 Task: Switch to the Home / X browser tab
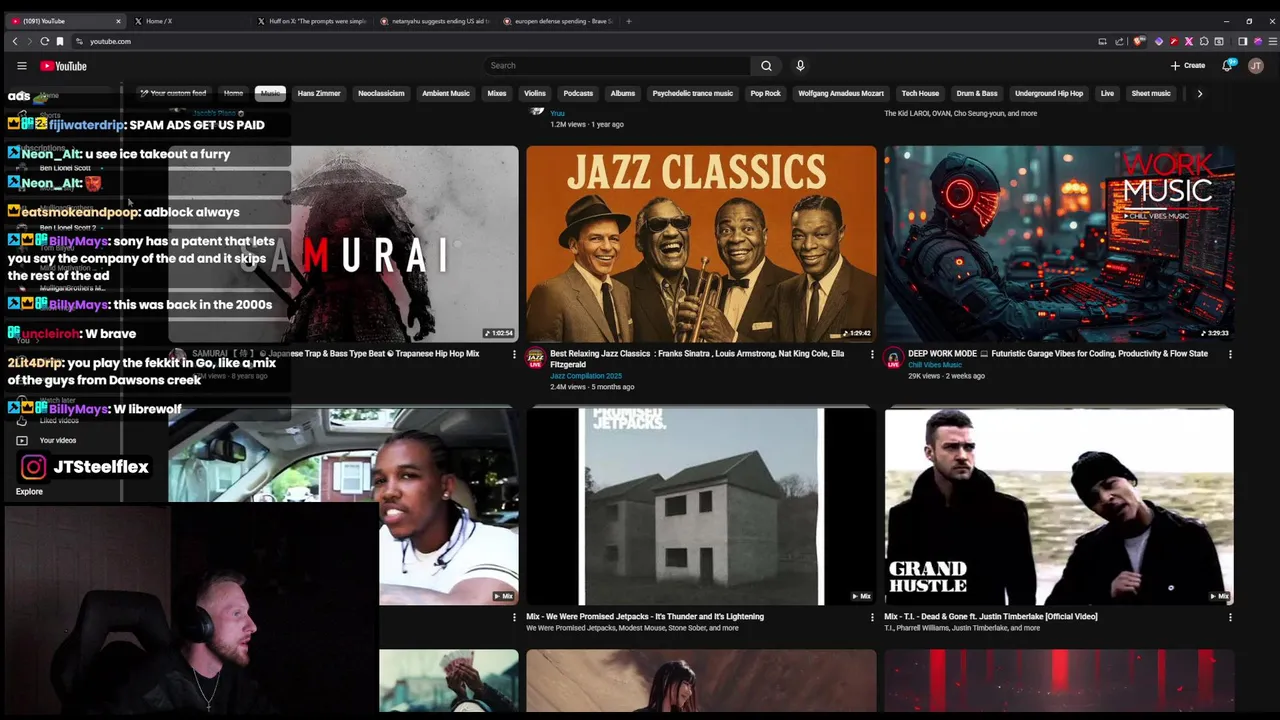187,21
